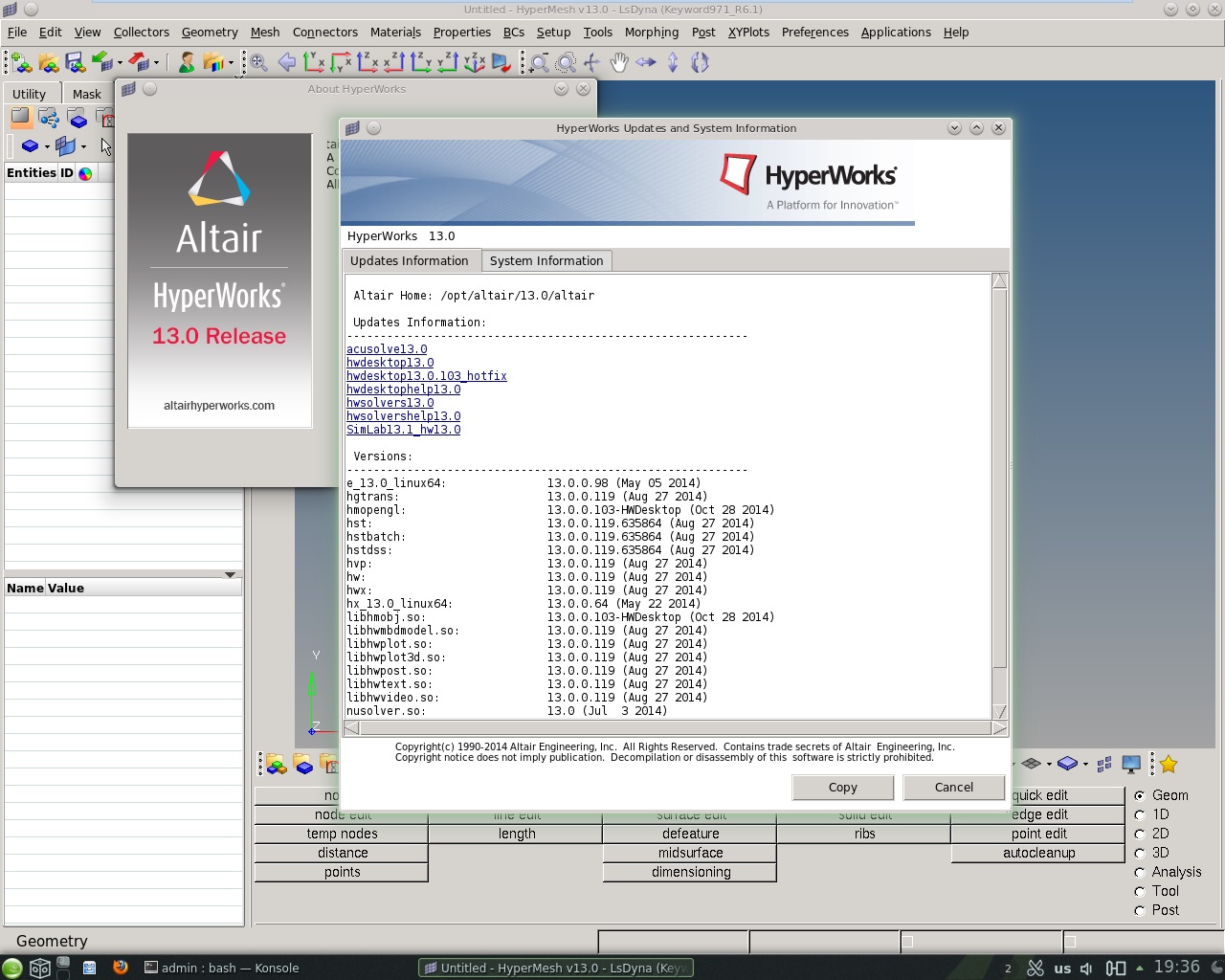Click the Cancel button
This screenshot has height=980, width=1225.
tap(954, 787)
